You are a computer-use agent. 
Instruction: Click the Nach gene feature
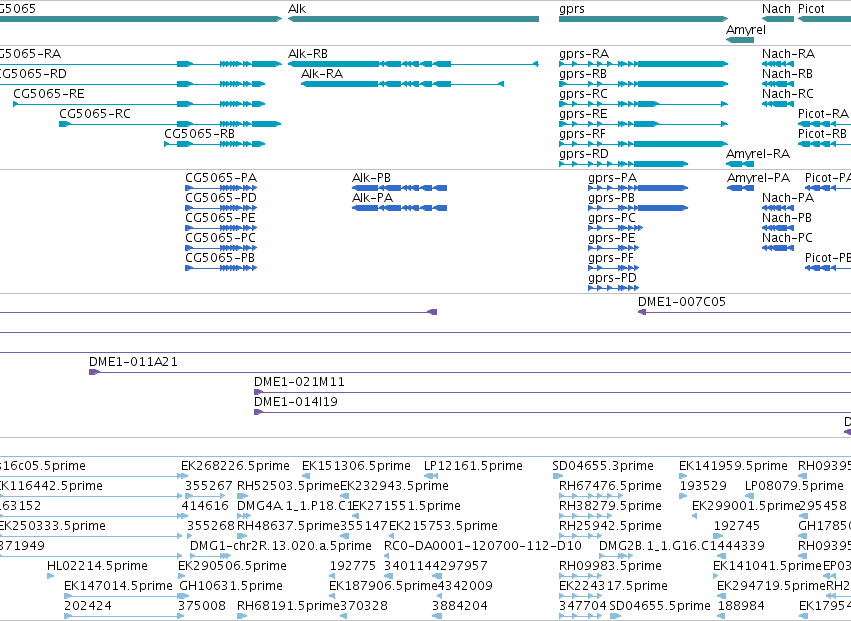pyautogui.click(x=778, y=19)
